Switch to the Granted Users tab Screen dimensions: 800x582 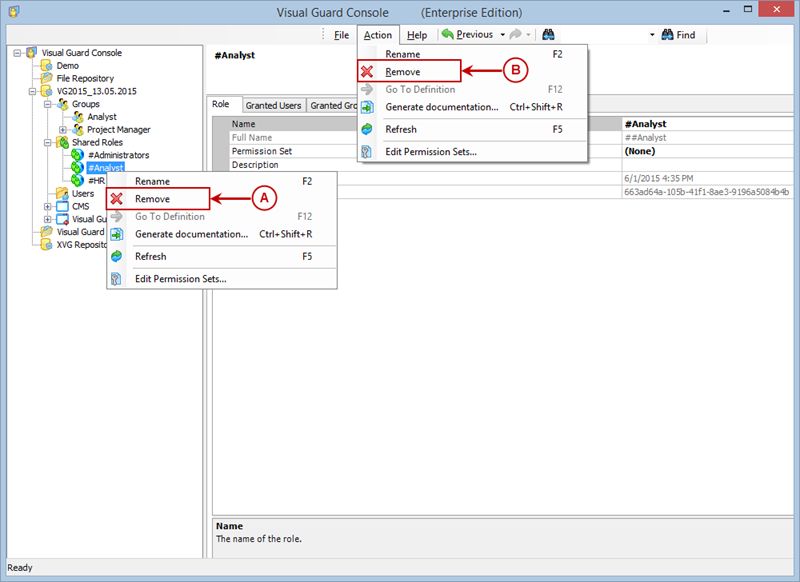tap(273, 106)
